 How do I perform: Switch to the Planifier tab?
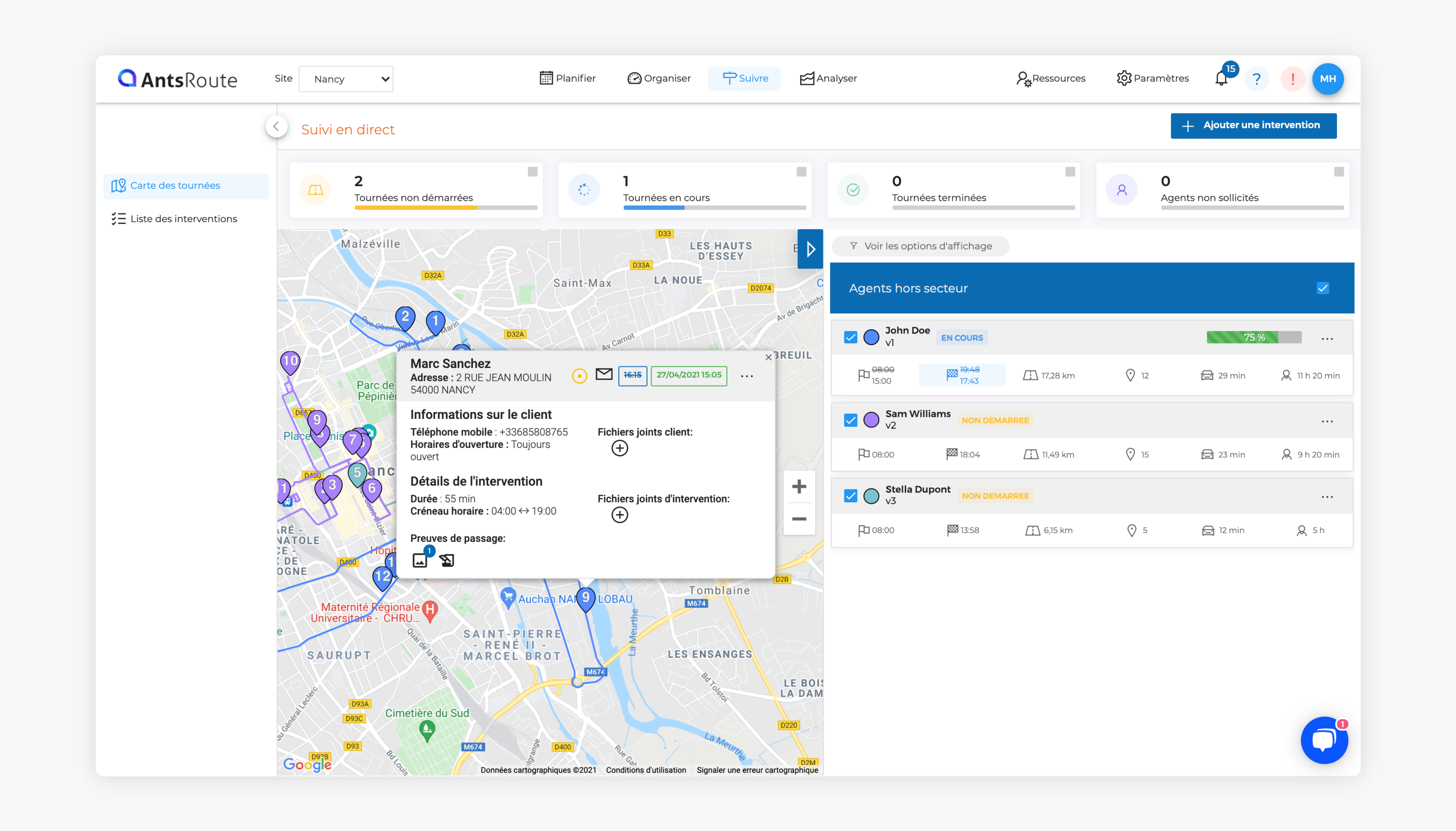point(567,78)
